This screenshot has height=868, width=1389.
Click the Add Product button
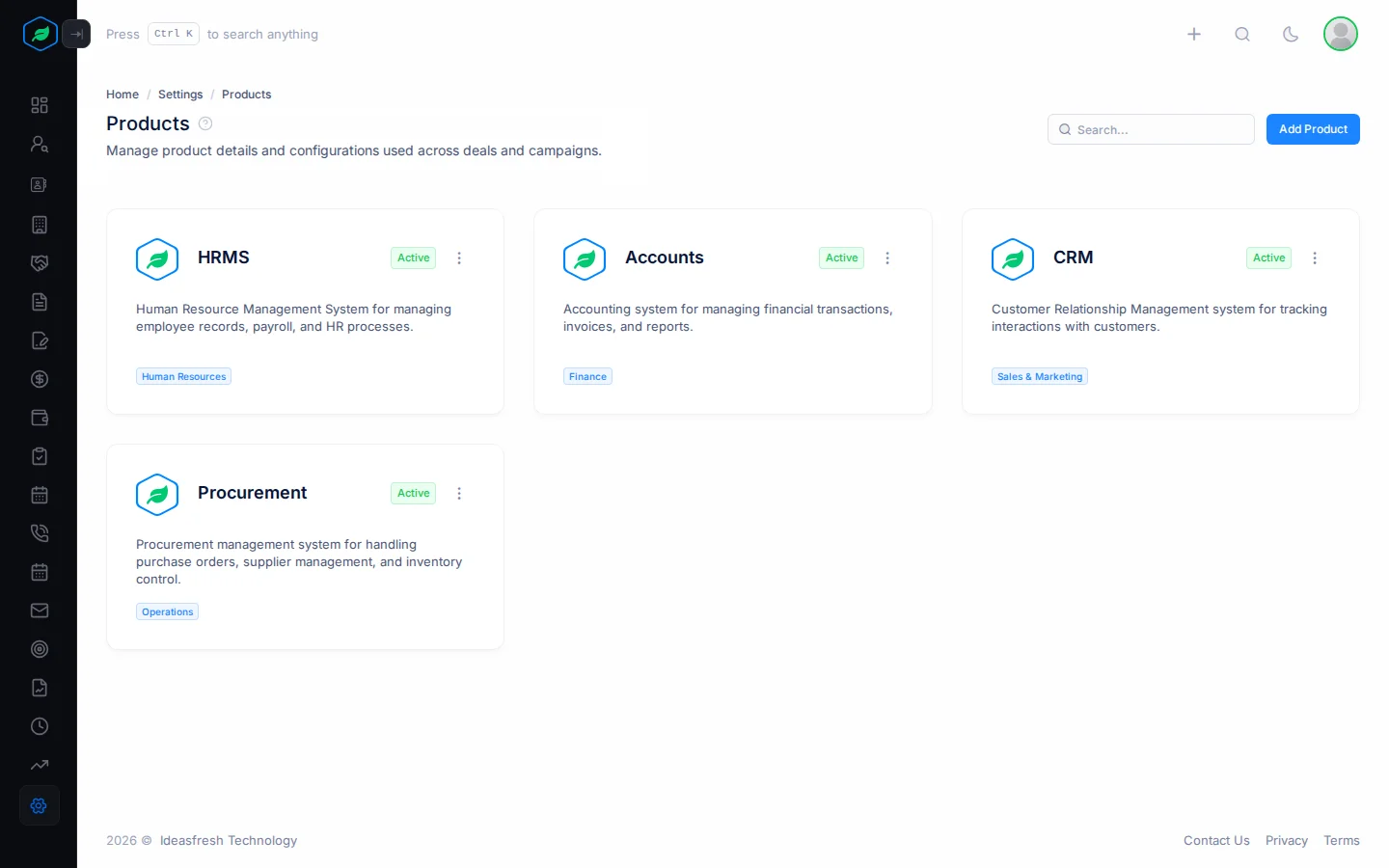click(x=1313, y=129)
